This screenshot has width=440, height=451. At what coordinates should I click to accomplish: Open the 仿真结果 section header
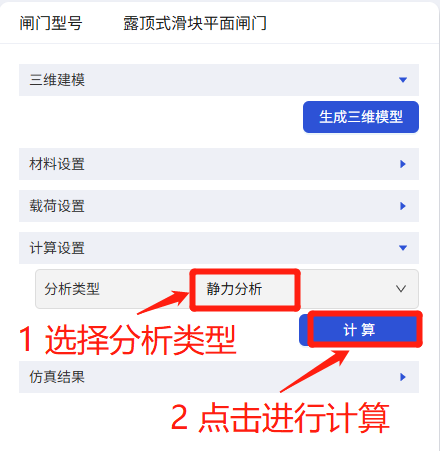click(219, 377)
